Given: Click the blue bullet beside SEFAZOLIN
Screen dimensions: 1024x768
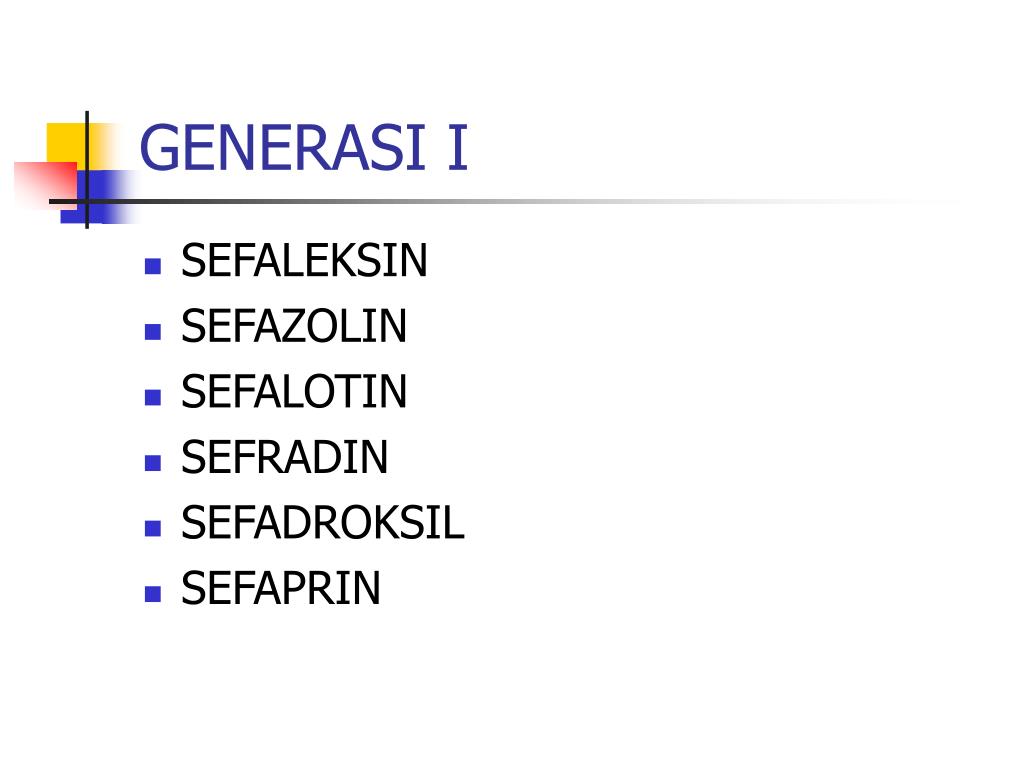Looking at the screenshot, I should [153, 332].
